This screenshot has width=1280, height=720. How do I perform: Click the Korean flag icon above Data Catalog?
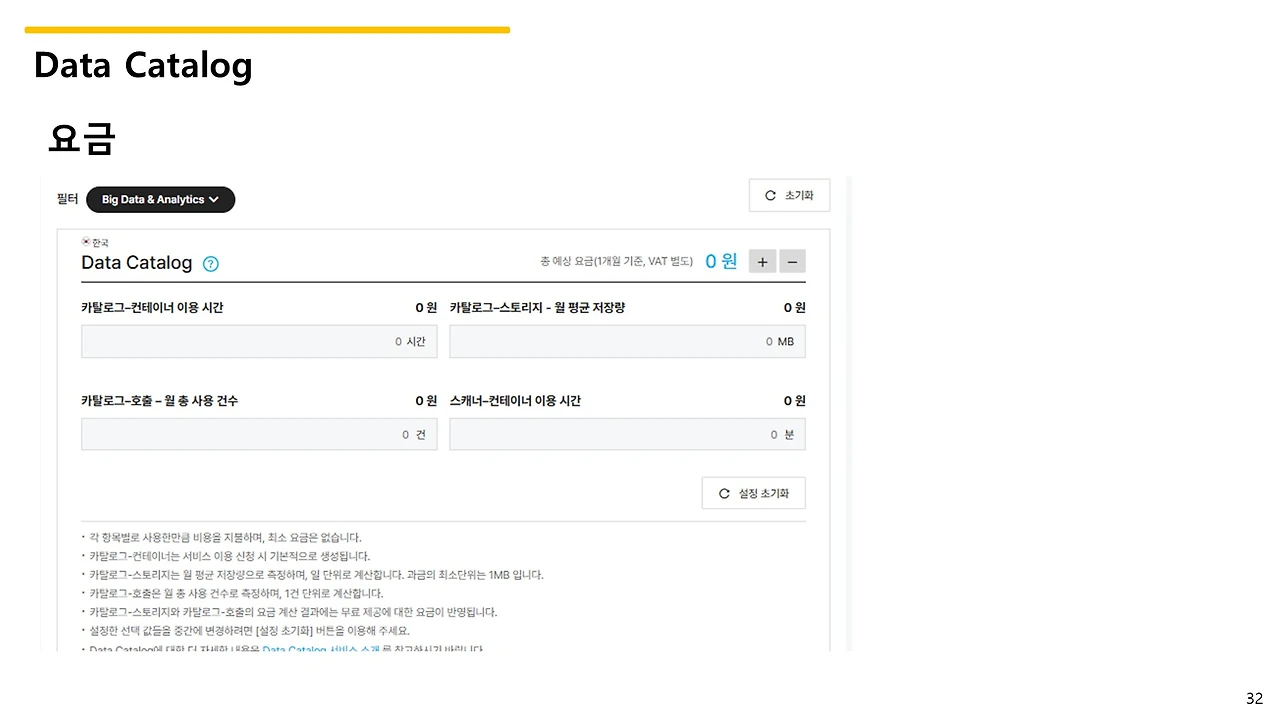point(88,241)
